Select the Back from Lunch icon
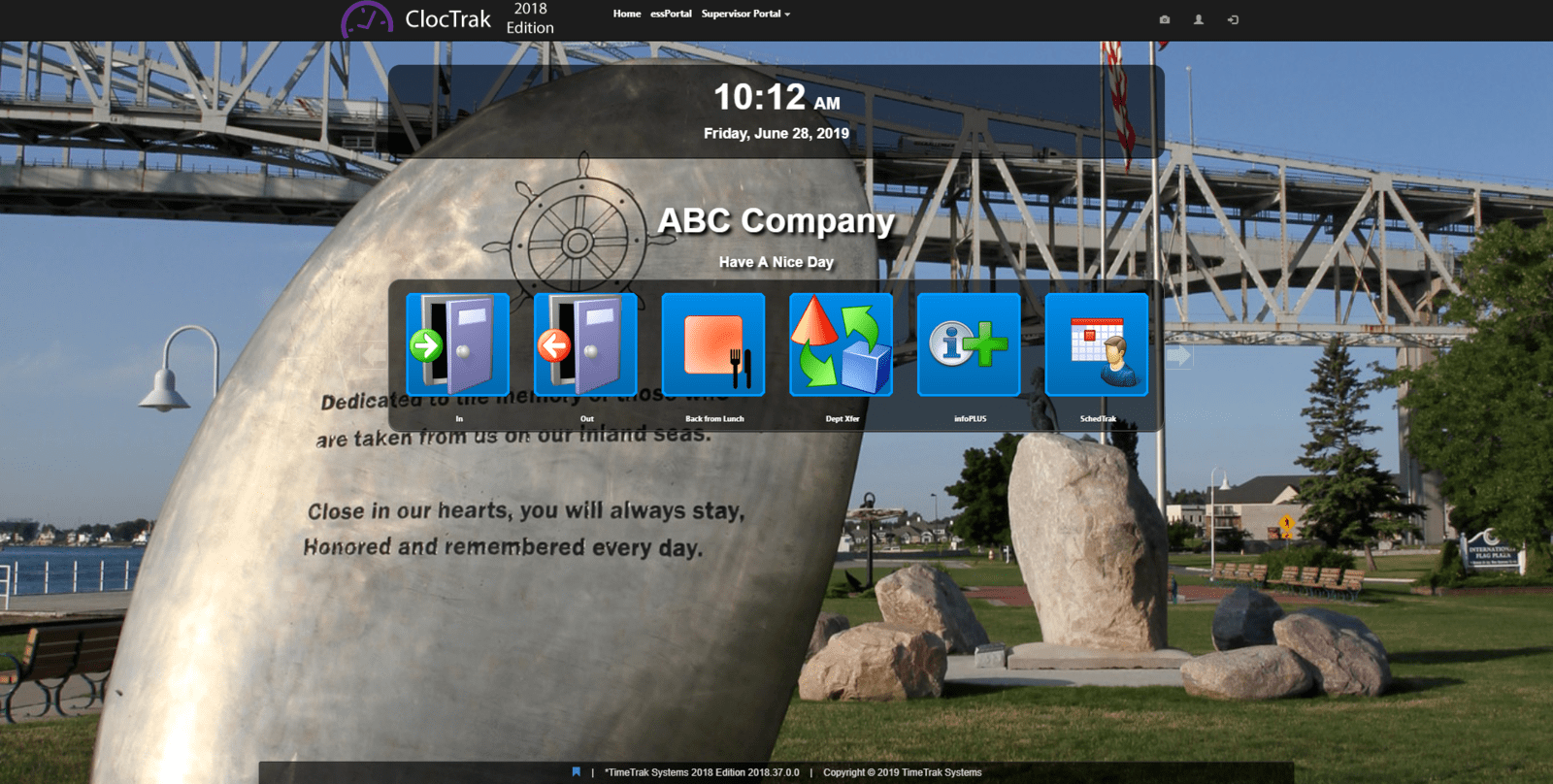The width and height of the screenshot is (1553, 784). pyautogui.click(x=713, y=344)
